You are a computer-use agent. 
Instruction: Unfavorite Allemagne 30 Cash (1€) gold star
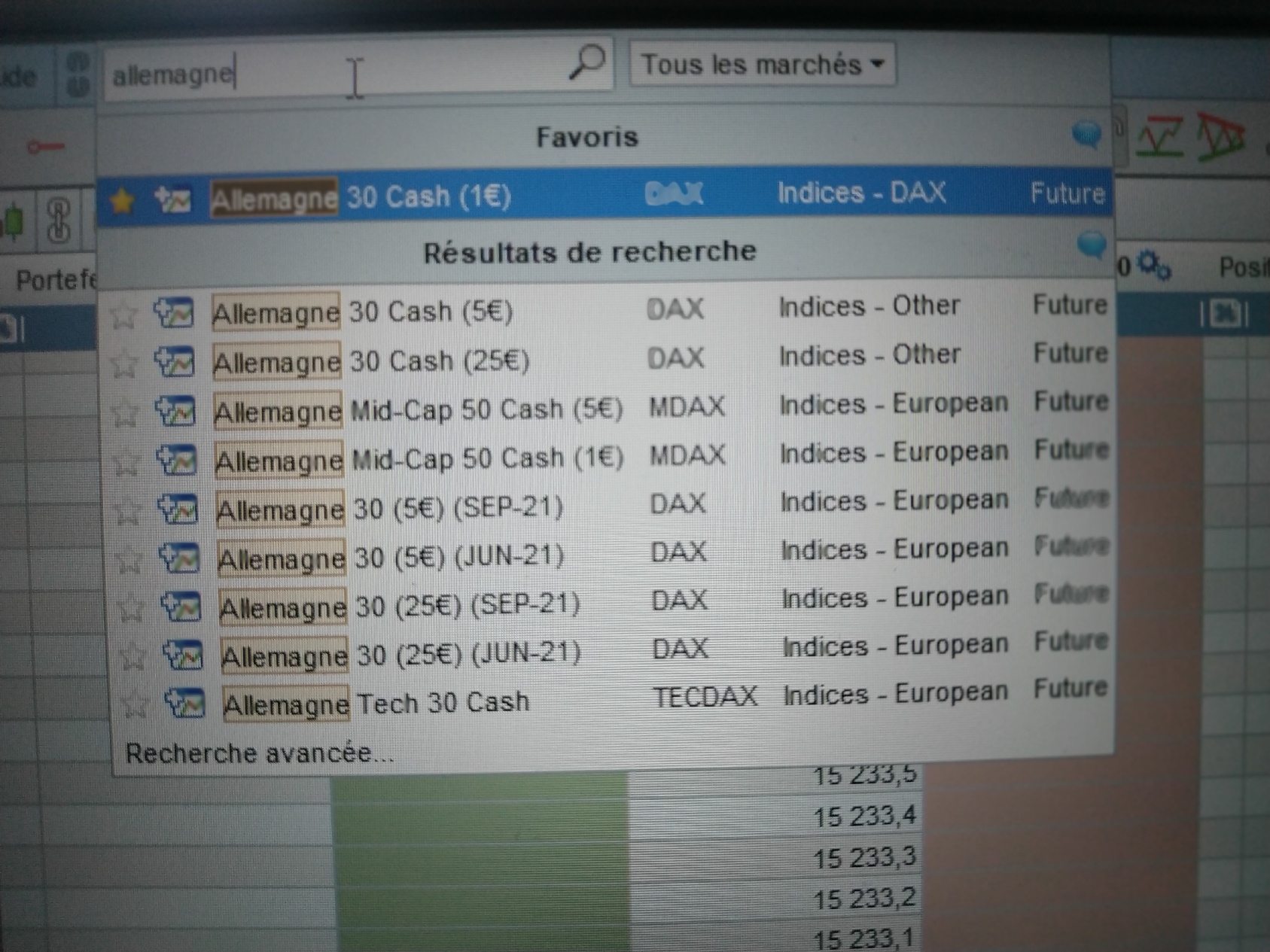(x=123, y=200)
